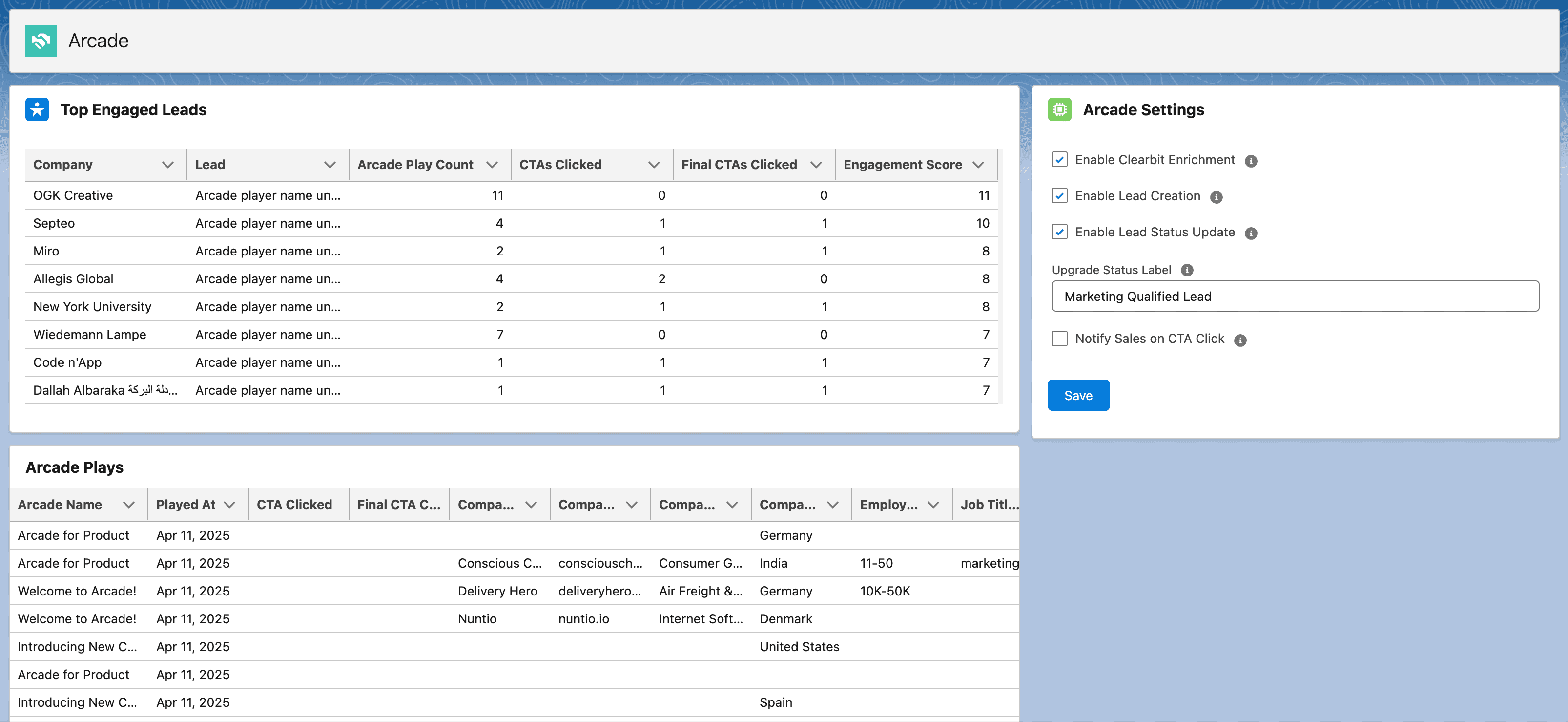Viewport: 1568px width, 722px height.
Task: Toggle the Enable Lead Creation checkbox
Action: (1060, 195)
